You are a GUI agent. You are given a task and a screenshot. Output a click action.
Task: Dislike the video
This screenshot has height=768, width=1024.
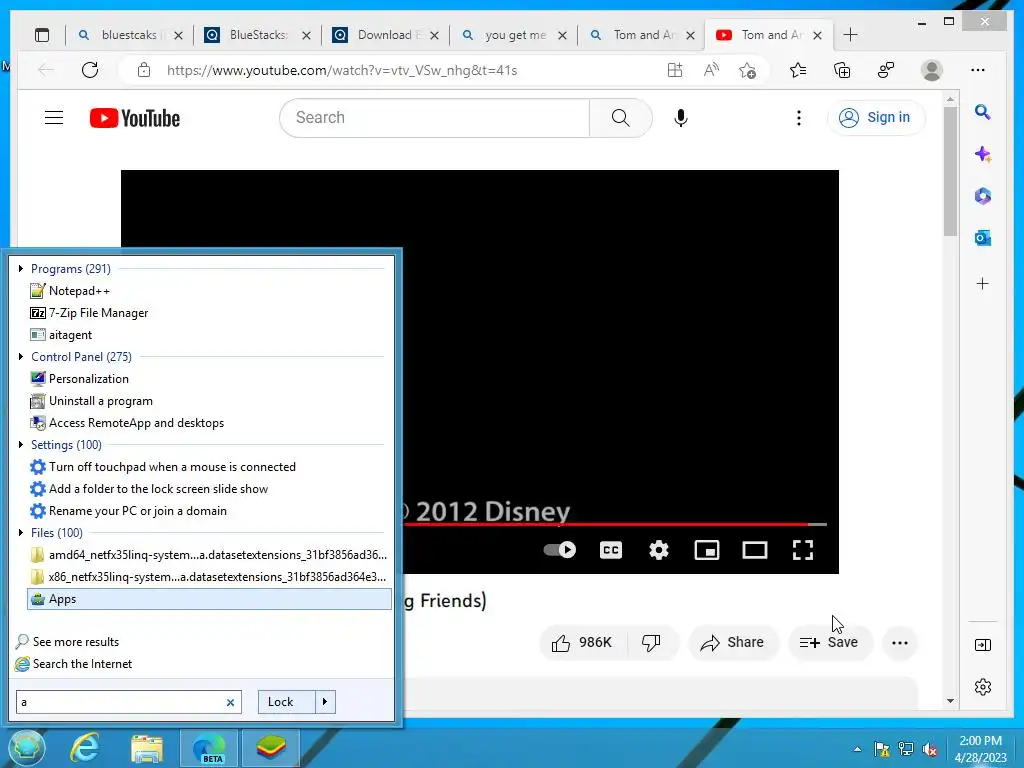pyautogui.click(x=652, y=643)
